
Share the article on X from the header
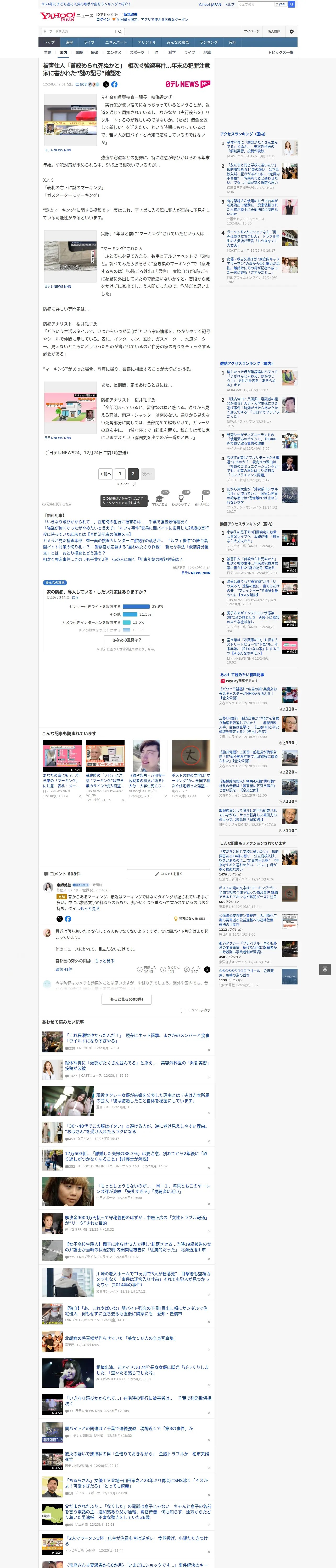[x=106, y=85]
